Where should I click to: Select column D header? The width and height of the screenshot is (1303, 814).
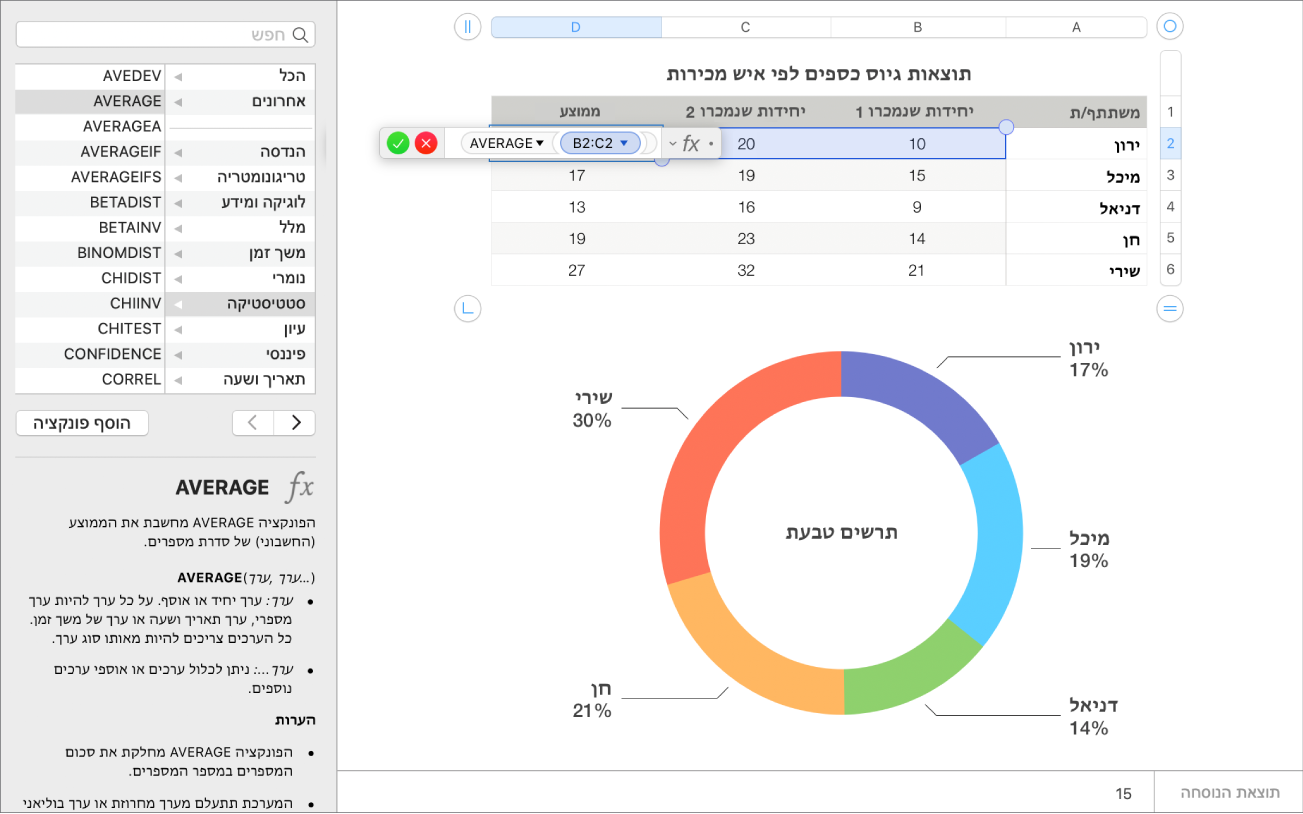[576, 27]
